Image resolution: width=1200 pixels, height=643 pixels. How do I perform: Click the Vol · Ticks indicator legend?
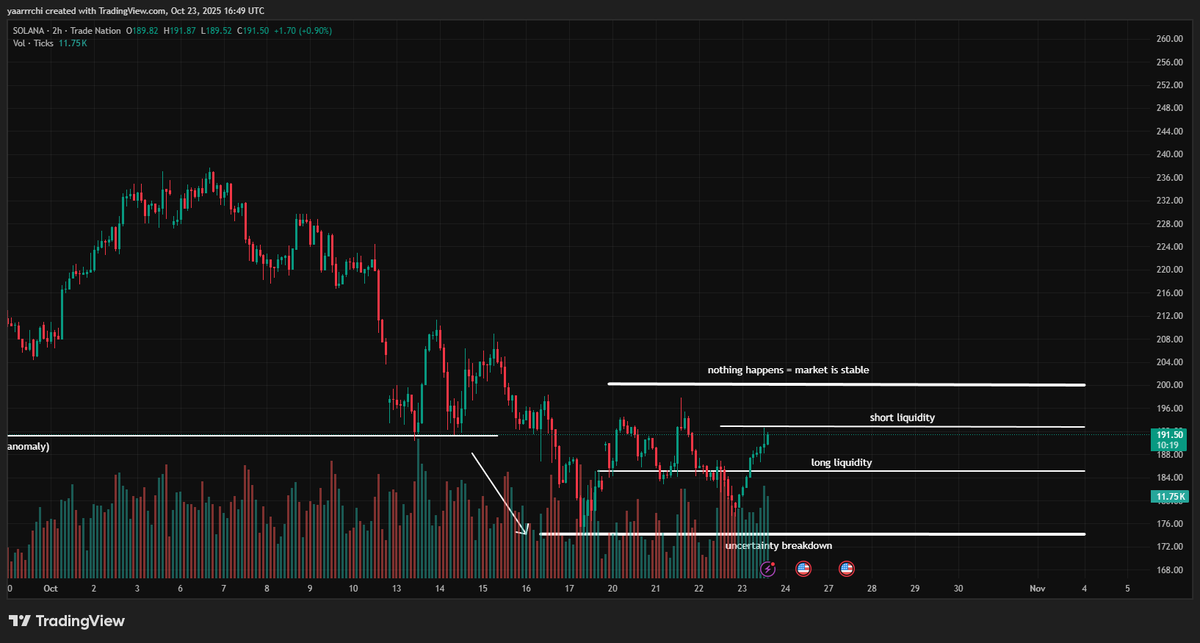click(x=34, y=43)
